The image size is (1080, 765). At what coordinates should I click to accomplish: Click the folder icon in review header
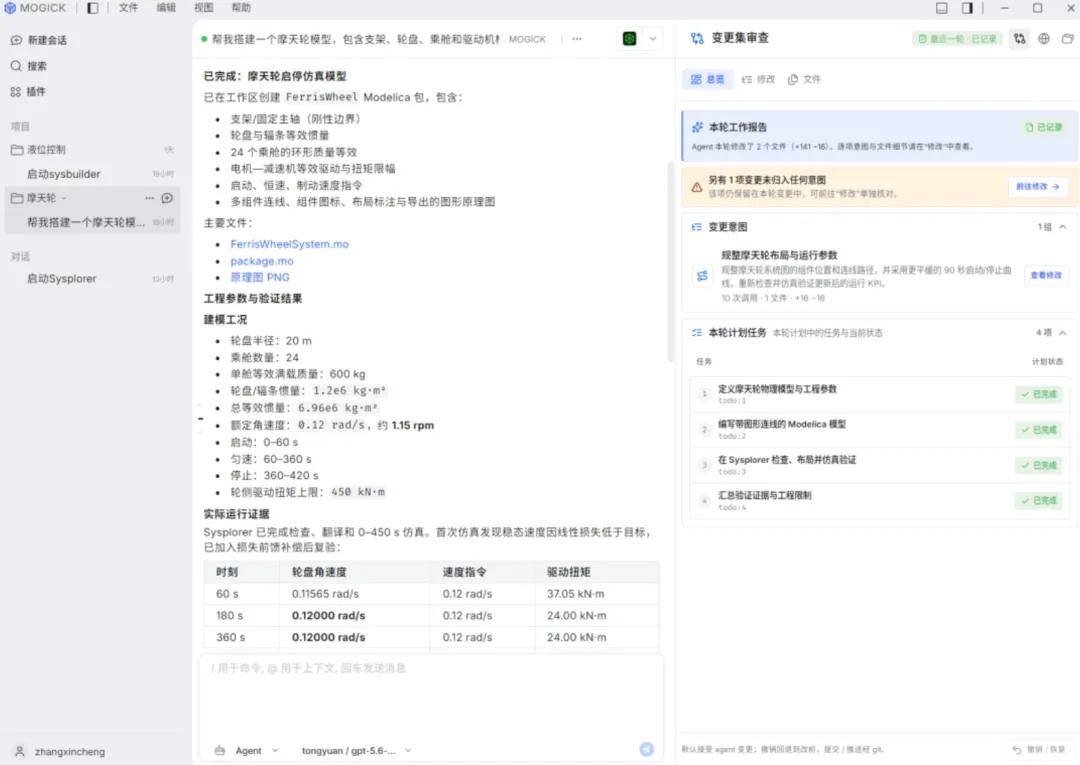[1068, 39]
